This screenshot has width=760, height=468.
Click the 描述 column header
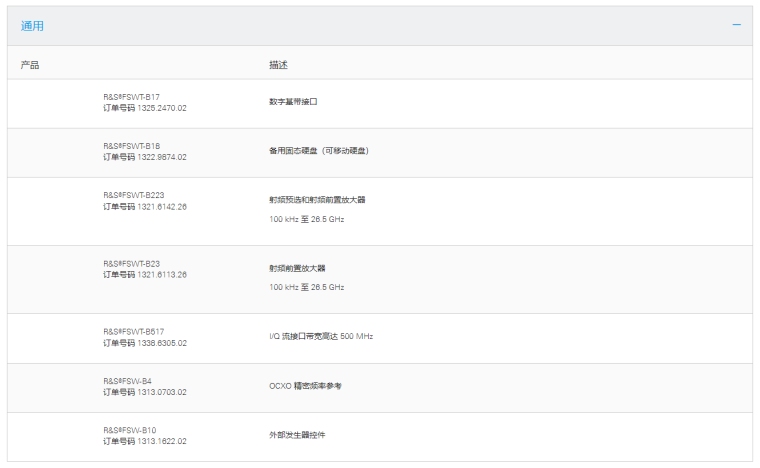(279, 65)
